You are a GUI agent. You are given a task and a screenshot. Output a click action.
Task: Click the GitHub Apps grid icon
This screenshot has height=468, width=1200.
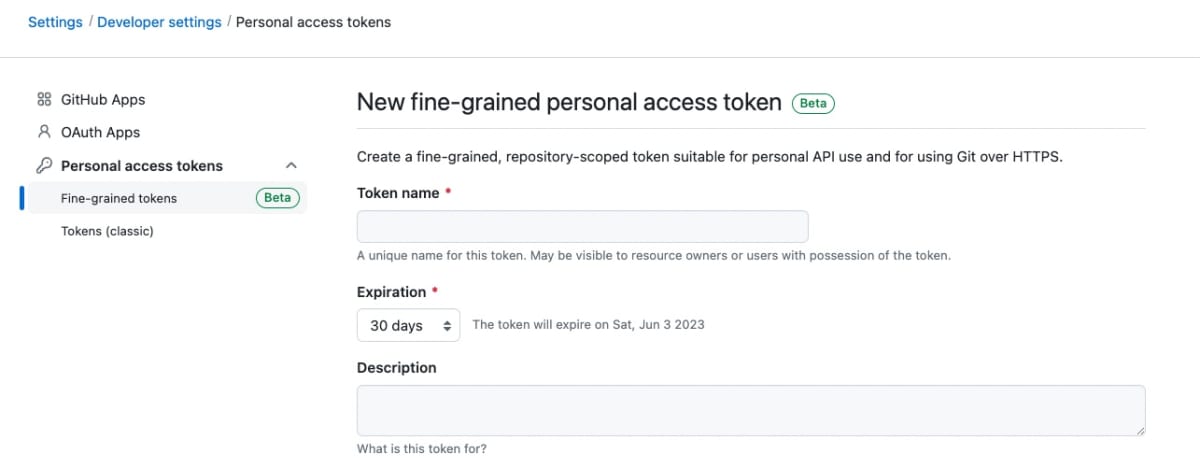(x=44, y=100)
